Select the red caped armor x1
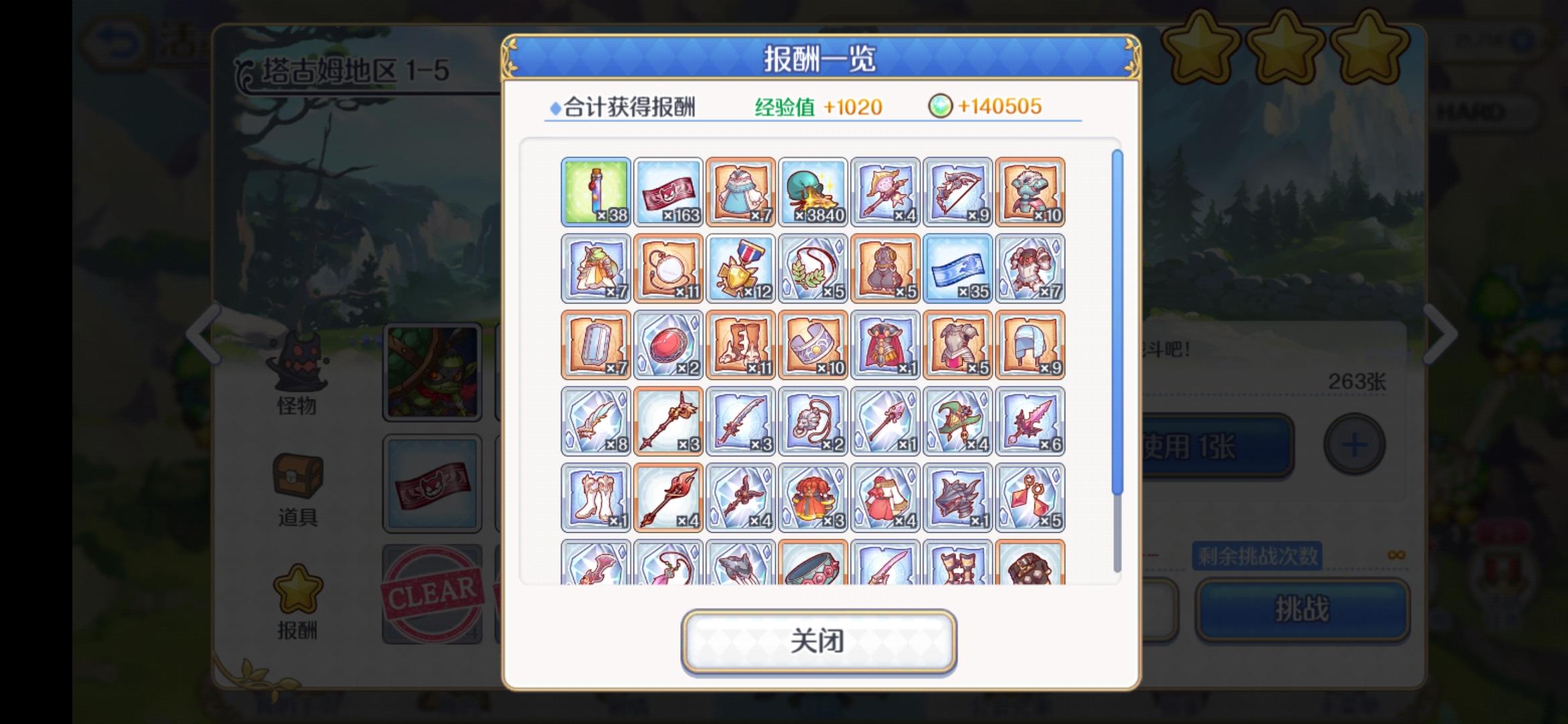This screenshot has width=1568, height=724. tap(885, 345)
